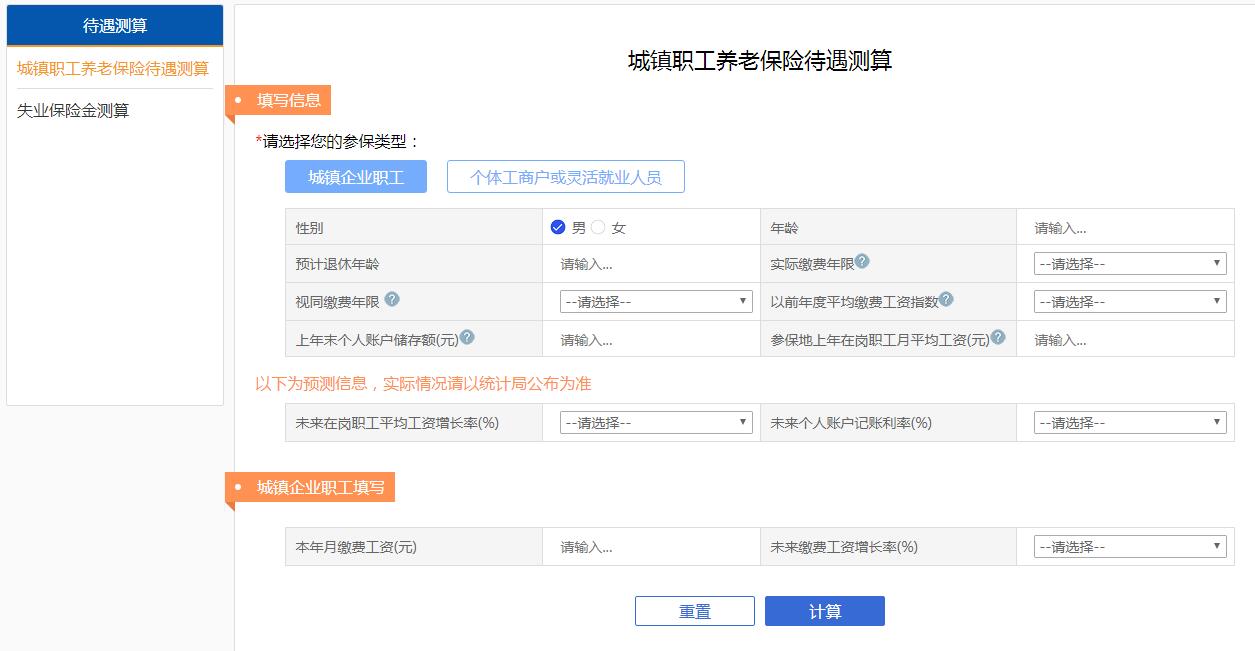Select 女 gender radio button
Image resolution: width=1255 pixels, height=651 pixels.
tap(598, 227)
